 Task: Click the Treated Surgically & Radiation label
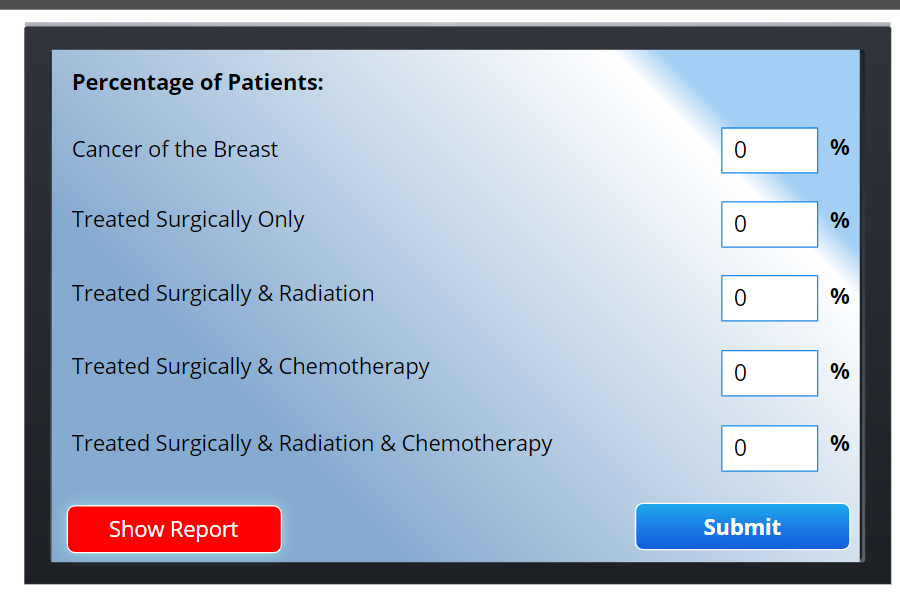[222, 293]
